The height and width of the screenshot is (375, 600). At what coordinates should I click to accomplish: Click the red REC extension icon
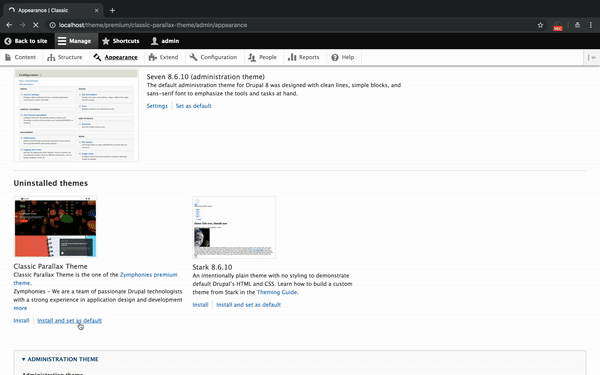pos(558,26)
